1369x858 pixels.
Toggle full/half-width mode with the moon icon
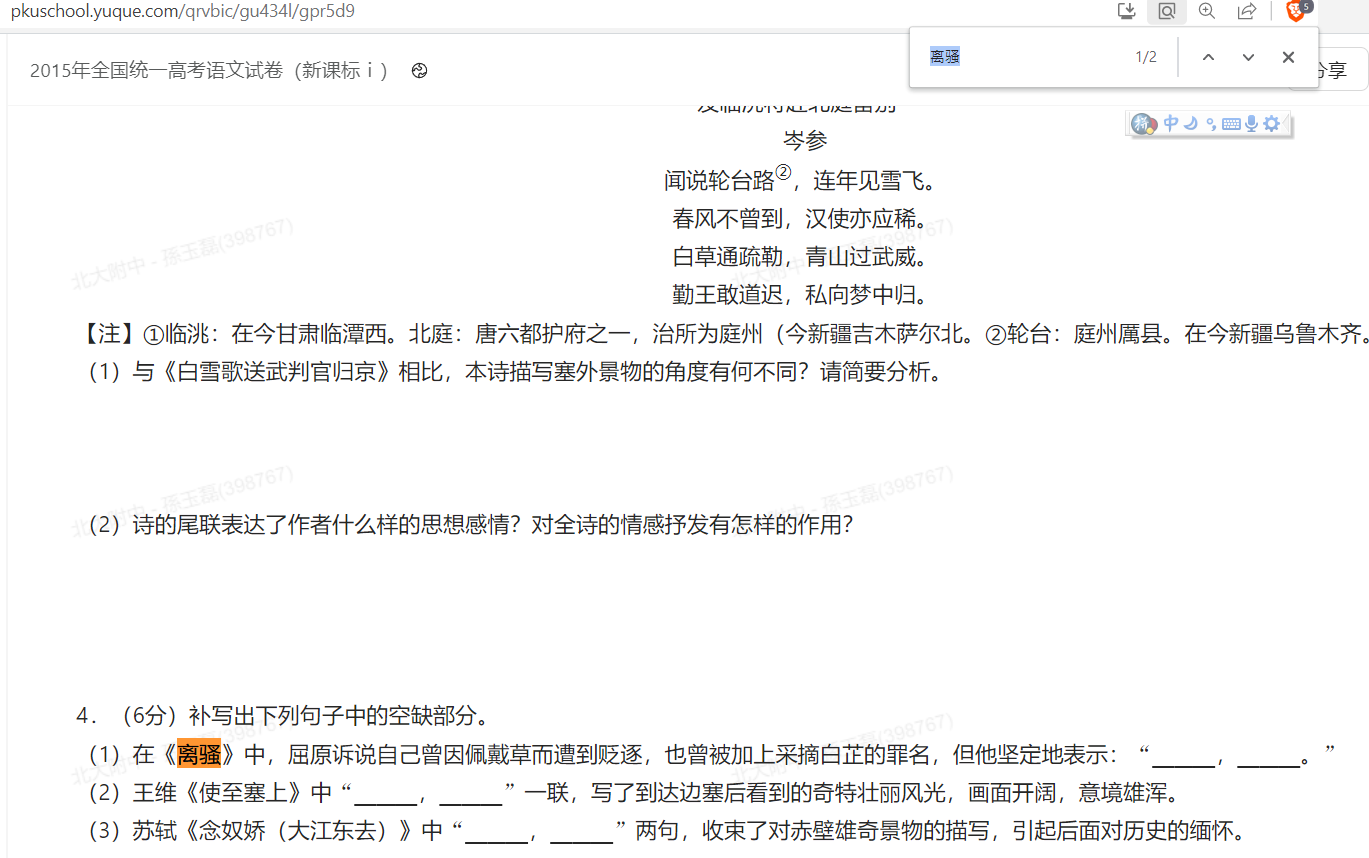pos(1190,123)
